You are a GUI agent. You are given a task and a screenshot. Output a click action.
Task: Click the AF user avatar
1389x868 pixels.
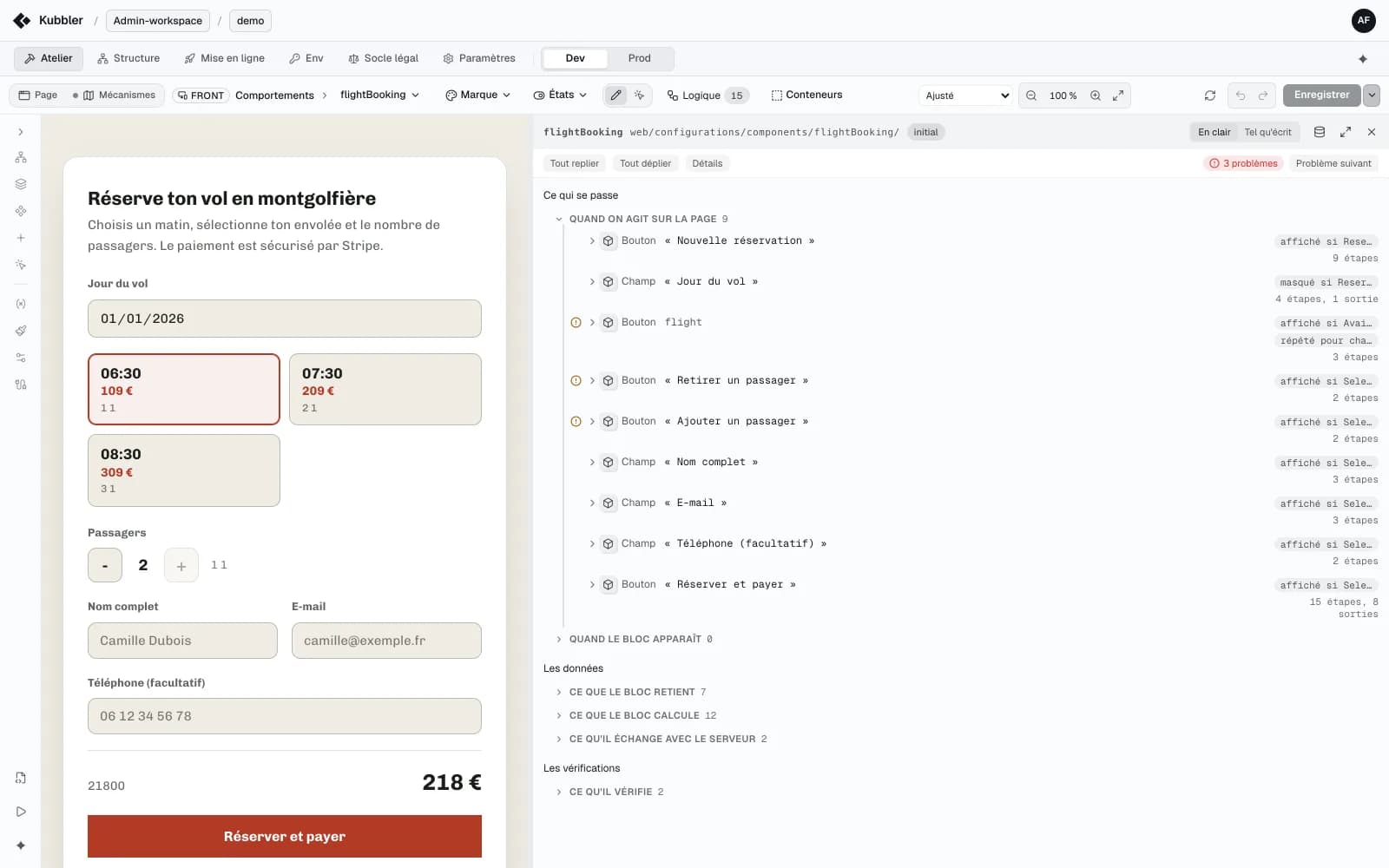(1364, 21)
